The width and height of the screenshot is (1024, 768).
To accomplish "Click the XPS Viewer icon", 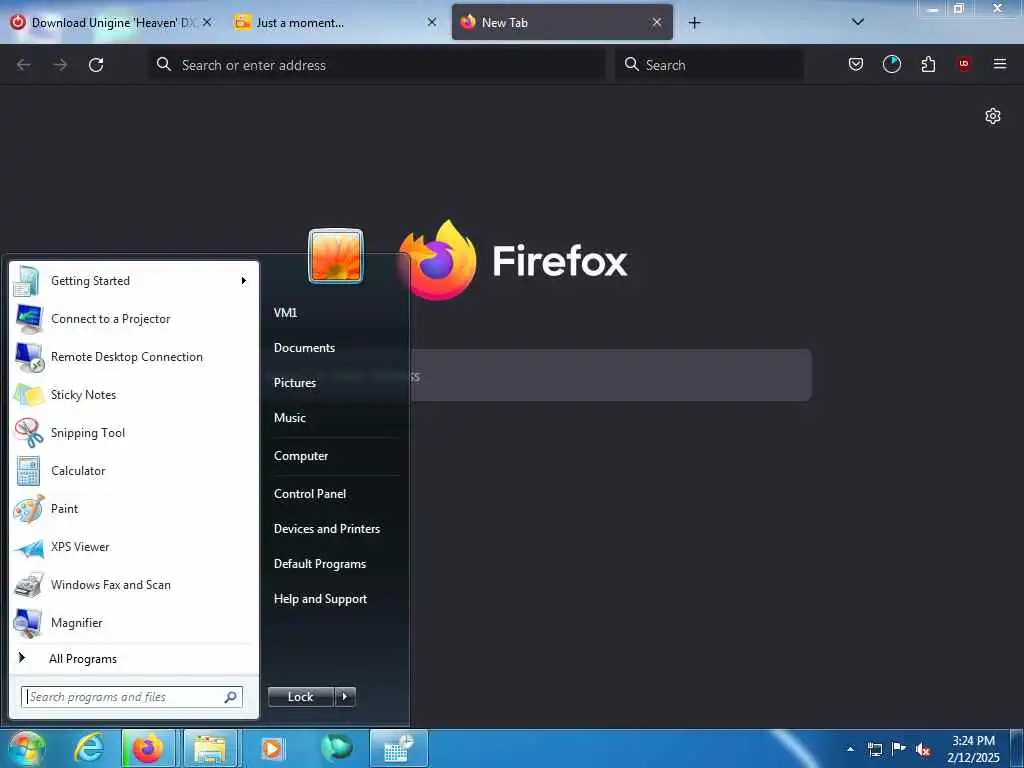I will tap(29, 547).
